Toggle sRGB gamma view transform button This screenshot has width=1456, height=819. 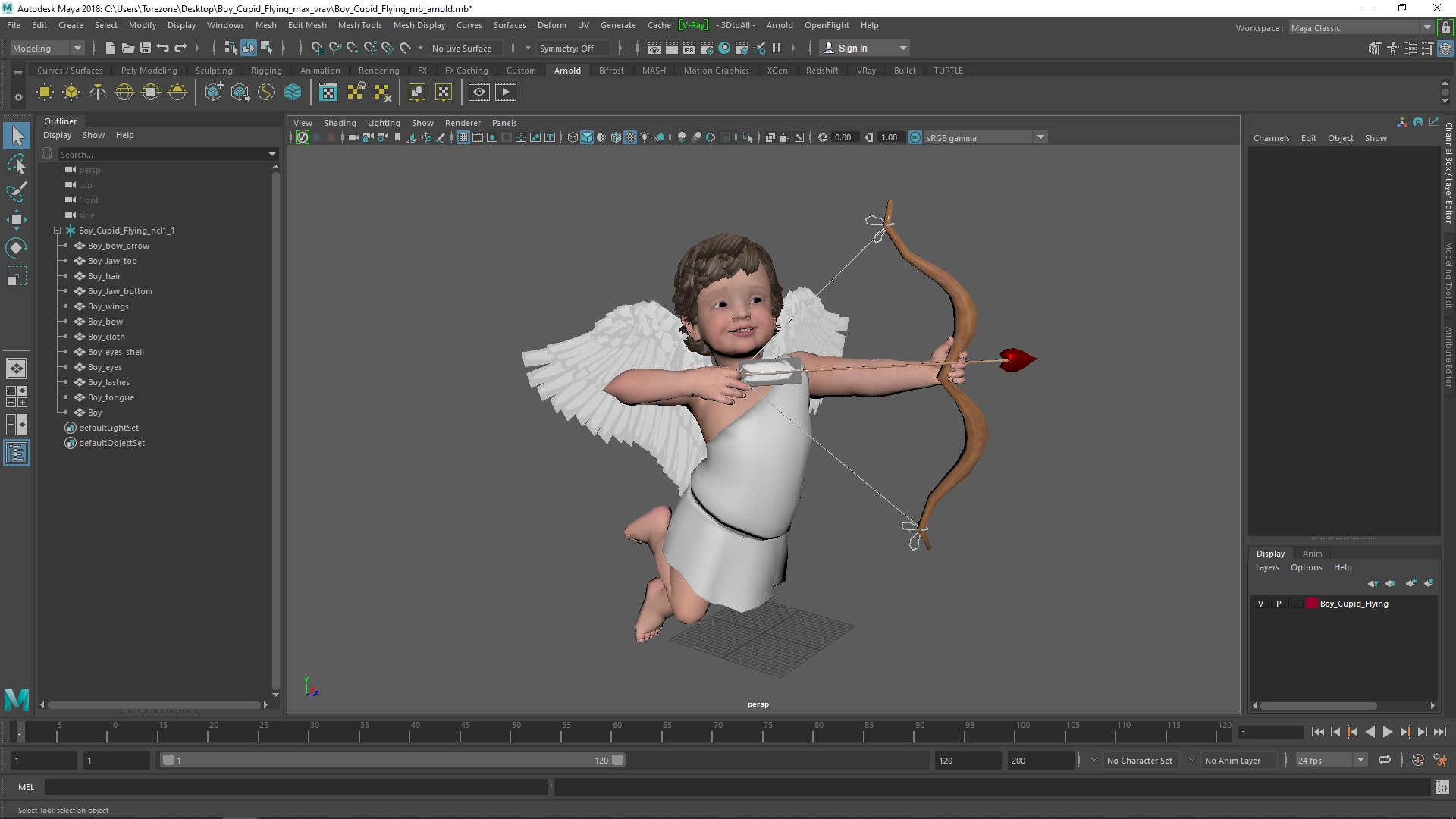(x=915, y=137)
